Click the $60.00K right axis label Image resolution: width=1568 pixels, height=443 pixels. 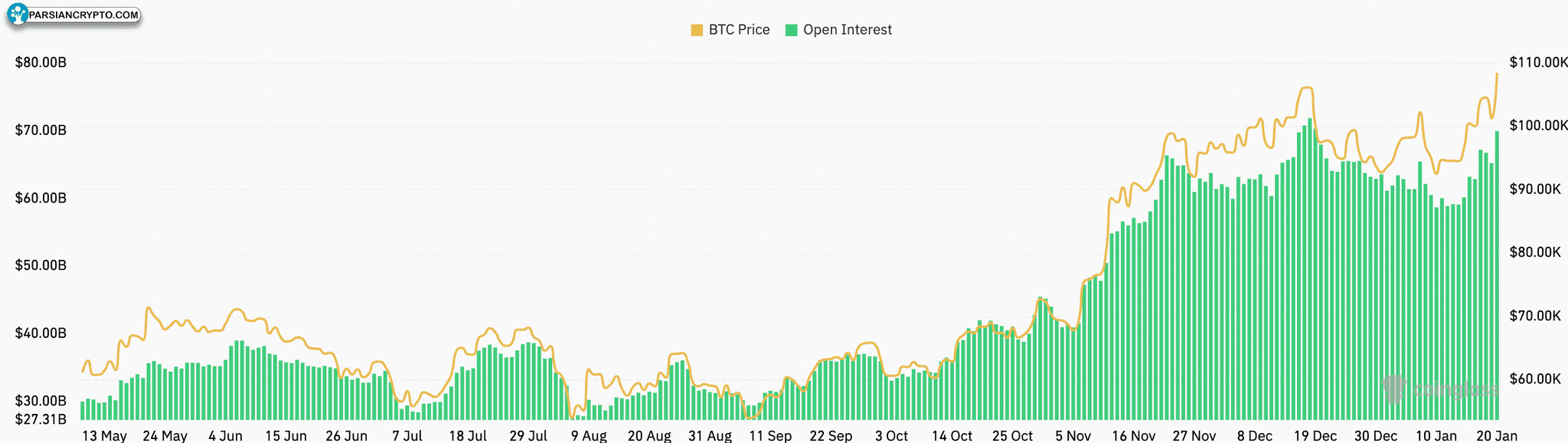pos(1534,379)
